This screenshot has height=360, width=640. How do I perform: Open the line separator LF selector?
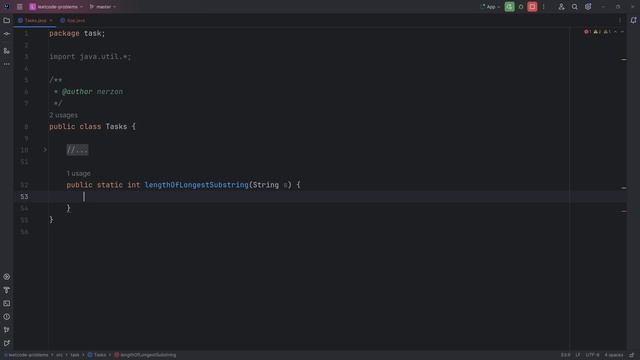pyautogui.click(x=578, y=355)
